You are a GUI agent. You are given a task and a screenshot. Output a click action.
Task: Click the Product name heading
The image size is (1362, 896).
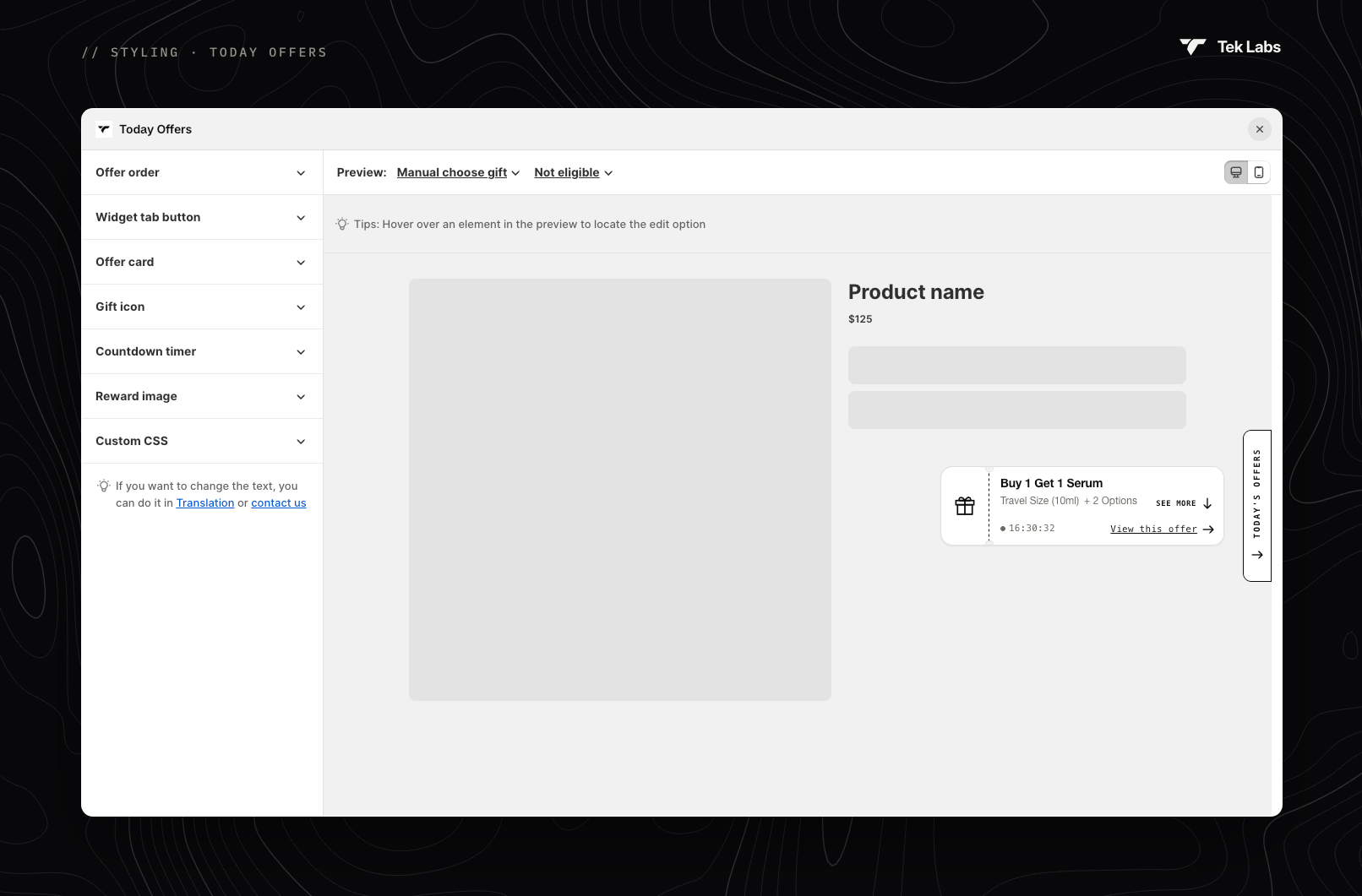[916, 292]
